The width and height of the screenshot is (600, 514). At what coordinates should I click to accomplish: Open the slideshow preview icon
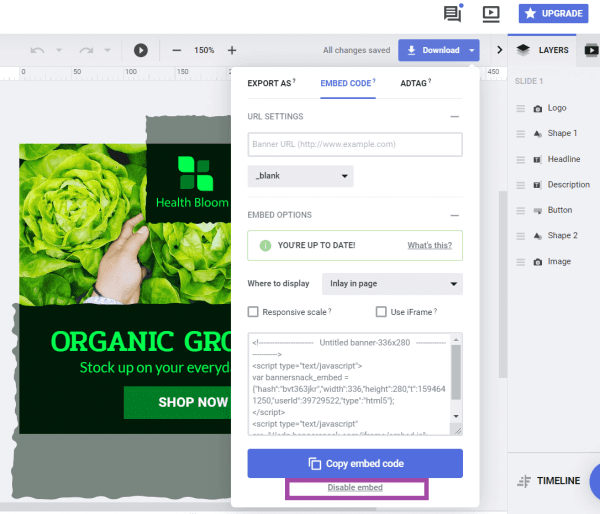click(490, 14)
